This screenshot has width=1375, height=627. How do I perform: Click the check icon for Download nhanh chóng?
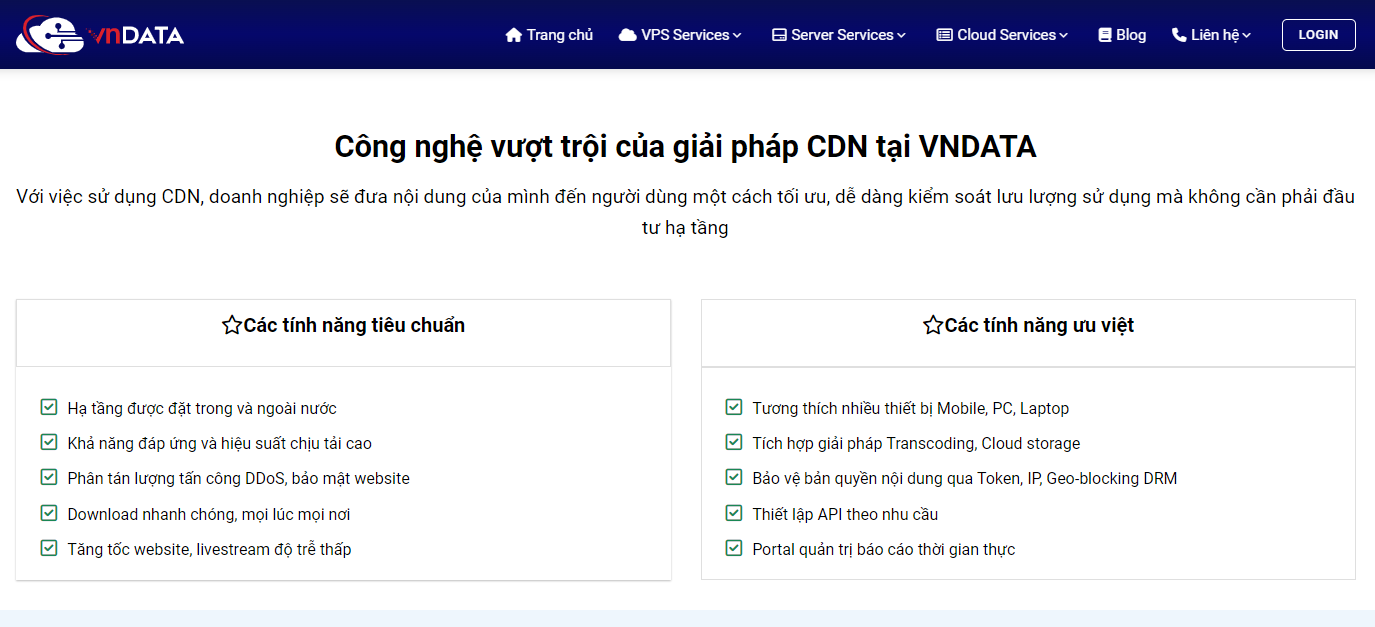tap(48, 513)
